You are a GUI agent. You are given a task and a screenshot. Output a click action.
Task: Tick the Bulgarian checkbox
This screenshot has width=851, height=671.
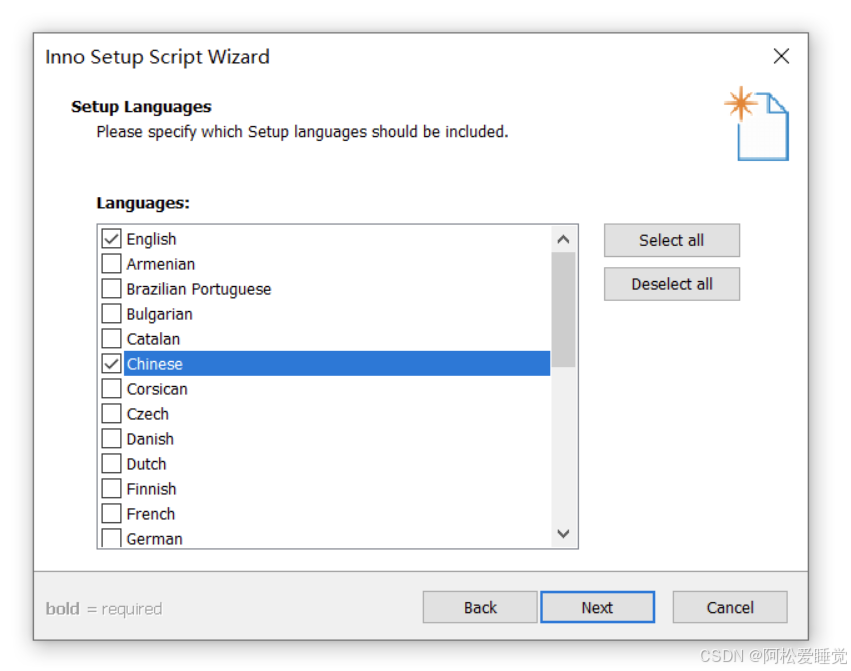point(111,313)
